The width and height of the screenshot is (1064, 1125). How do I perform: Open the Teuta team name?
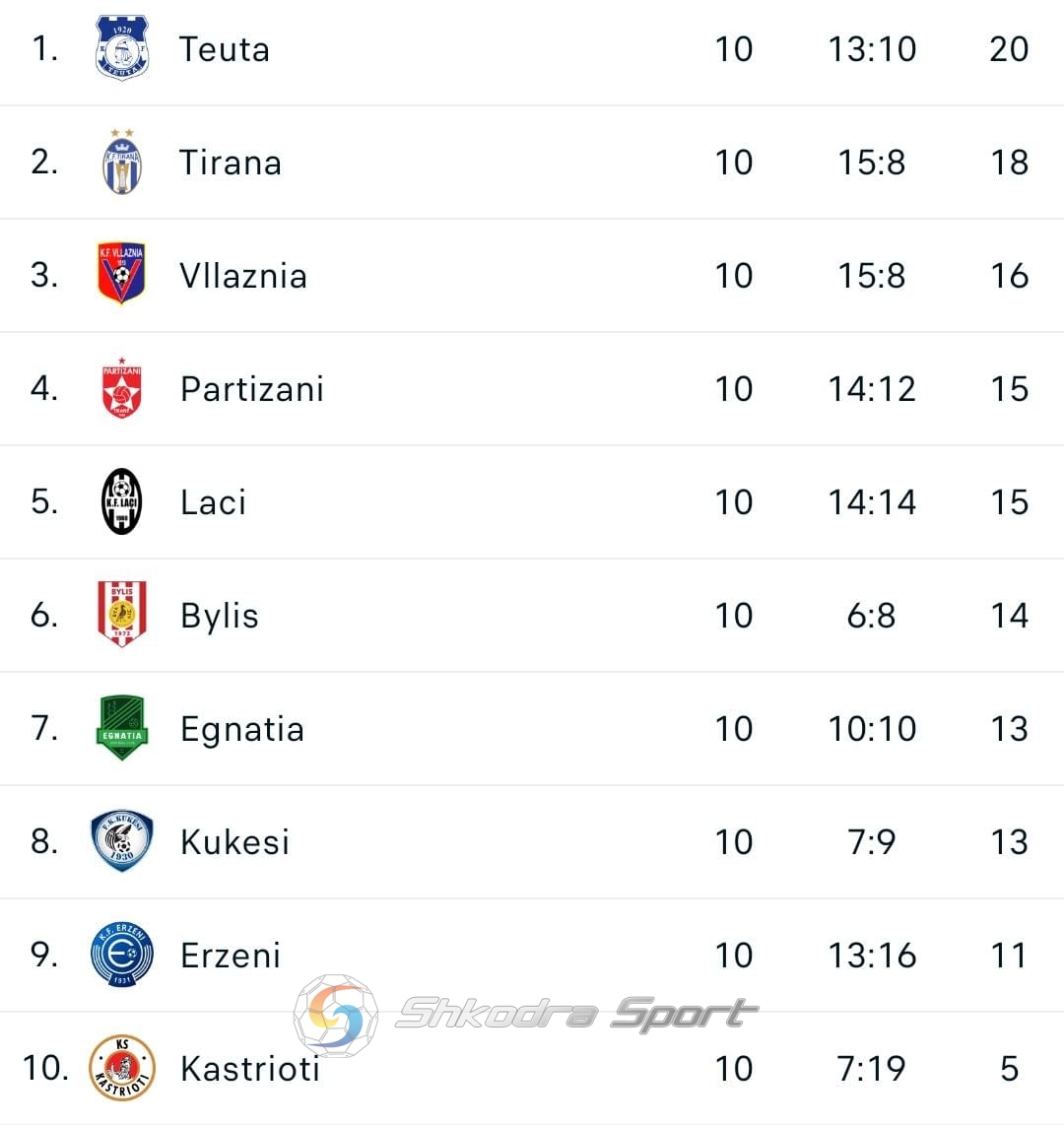[x=225, y=49]
